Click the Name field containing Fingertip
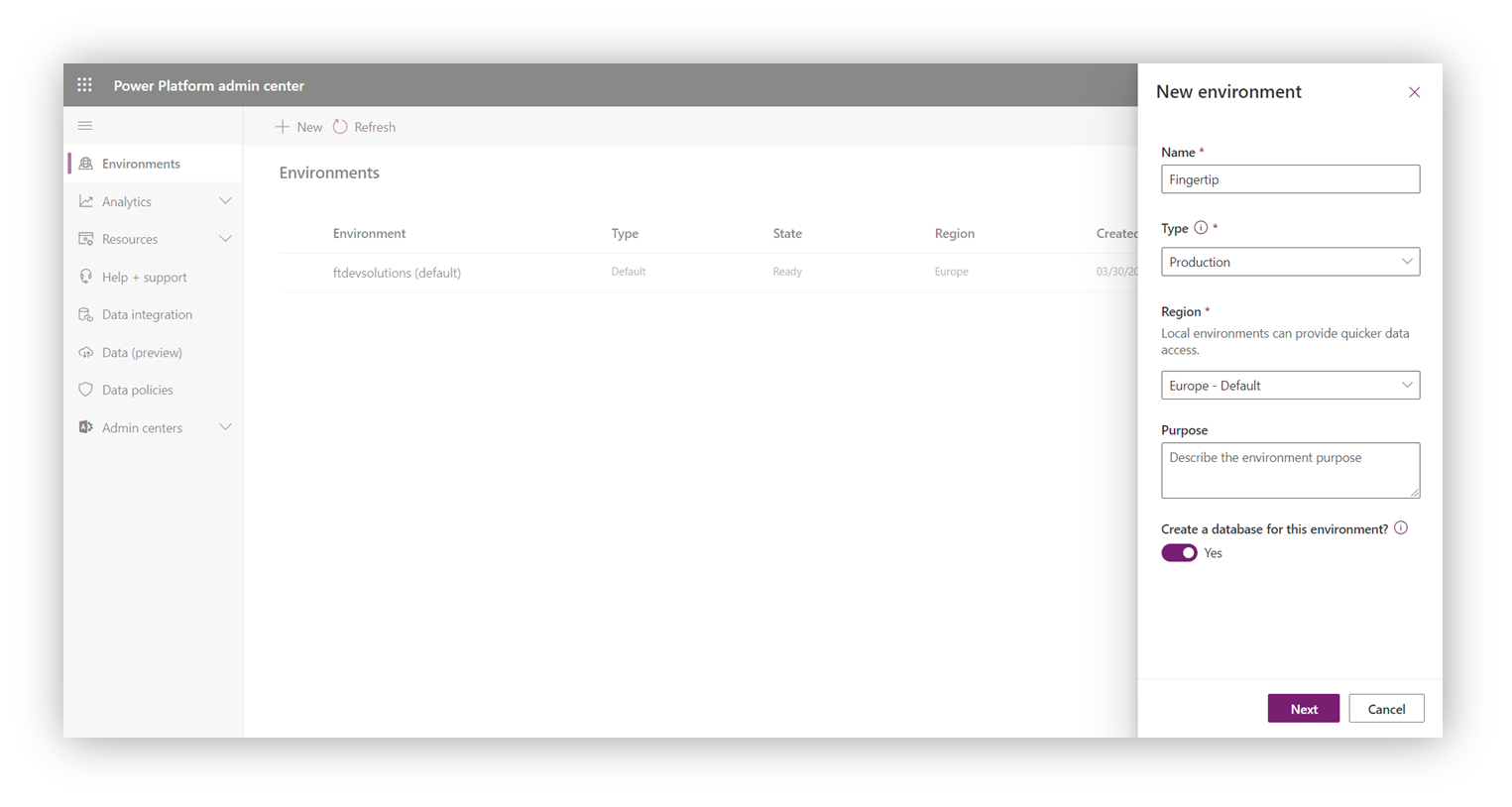Viewport: 1512px width, 807px height. [x=1291, y=179]
